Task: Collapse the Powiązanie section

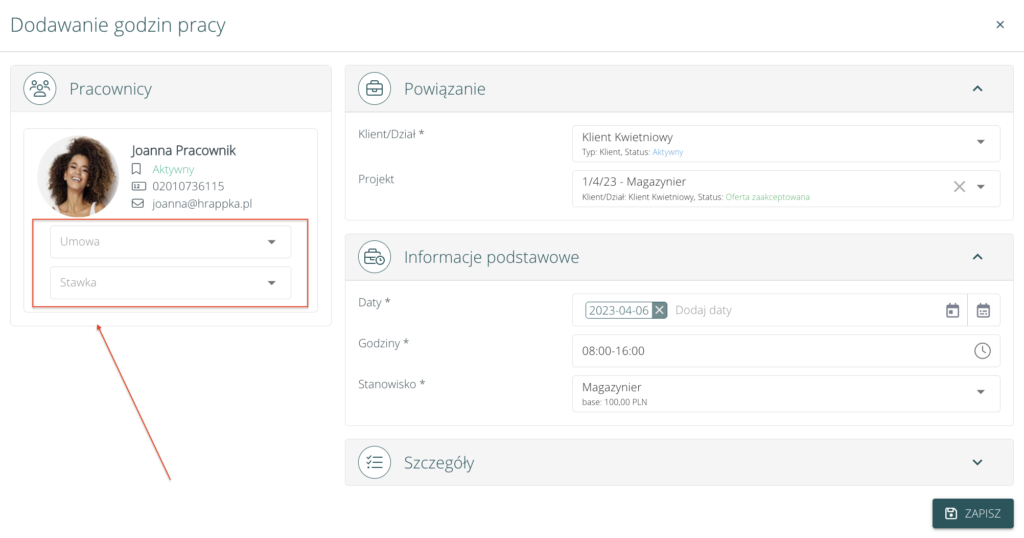Action: [x=977, y=88]
